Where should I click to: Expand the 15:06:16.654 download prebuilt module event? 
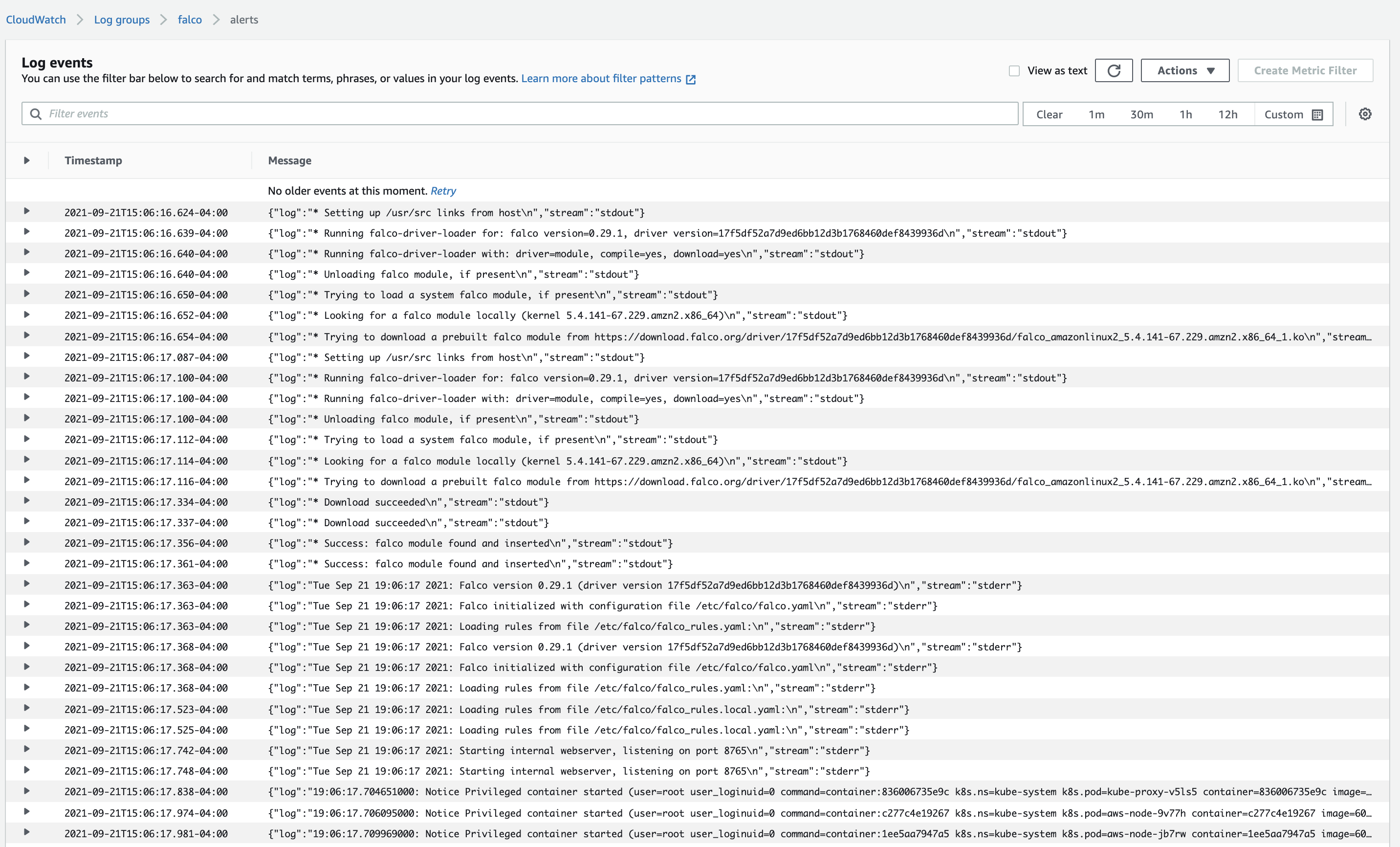[27, 335]
